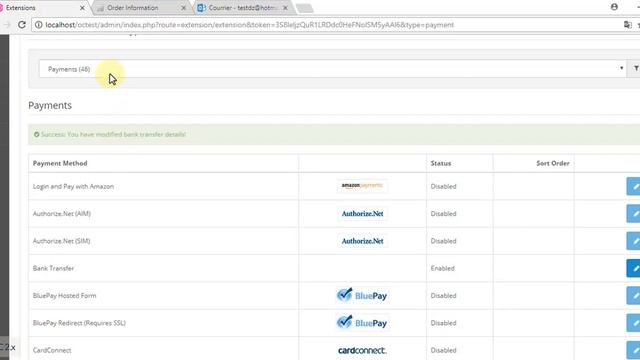
Task: Open the site information icon in address bar
Action: (38, 25)
